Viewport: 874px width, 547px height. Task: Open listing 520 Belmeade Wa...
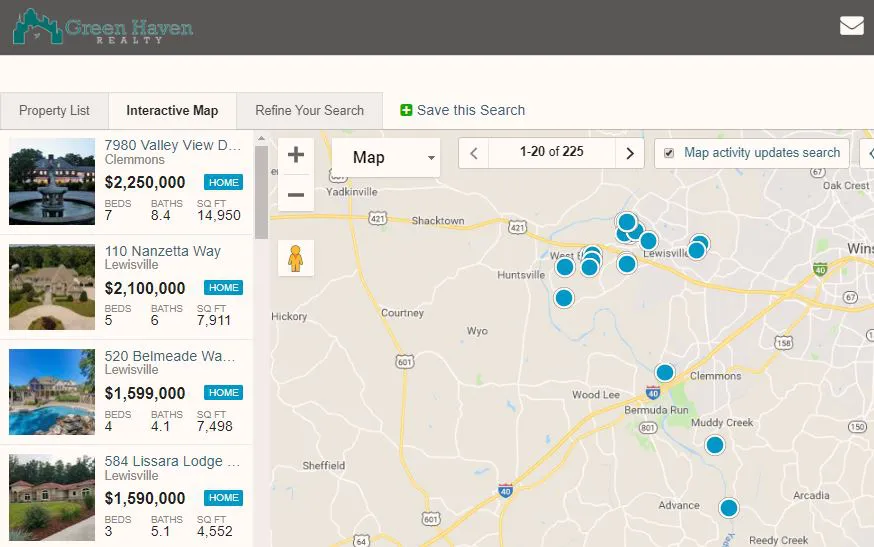170,356
